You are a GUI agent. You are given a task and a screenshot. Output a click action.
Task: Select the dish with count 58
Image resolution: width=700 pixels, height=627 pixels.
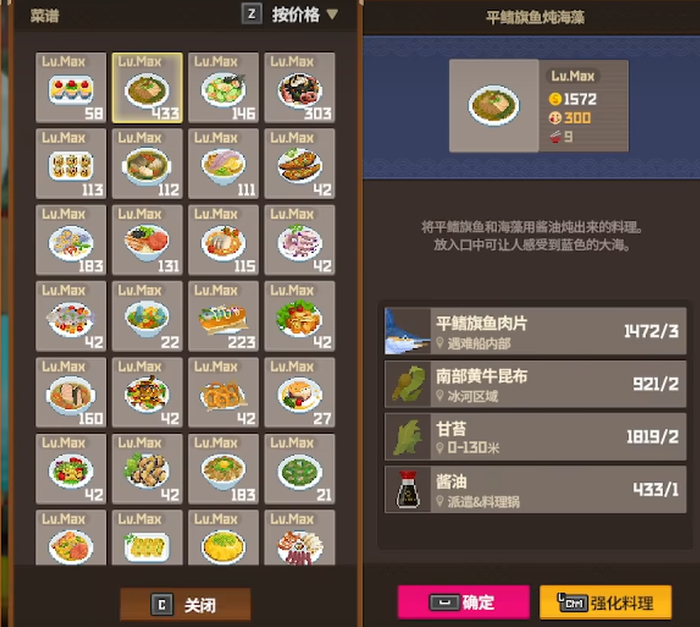tap(71, 88)
